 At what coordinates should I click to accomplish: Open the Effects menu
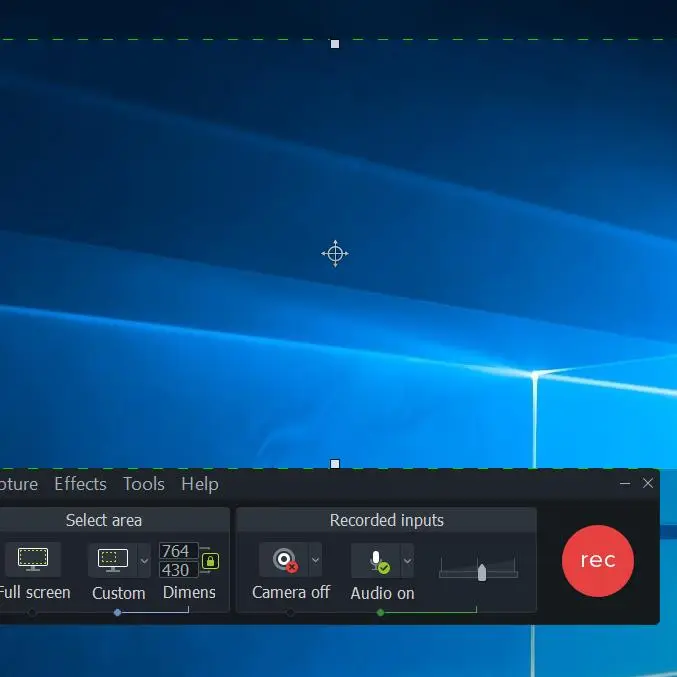point(80,484)
